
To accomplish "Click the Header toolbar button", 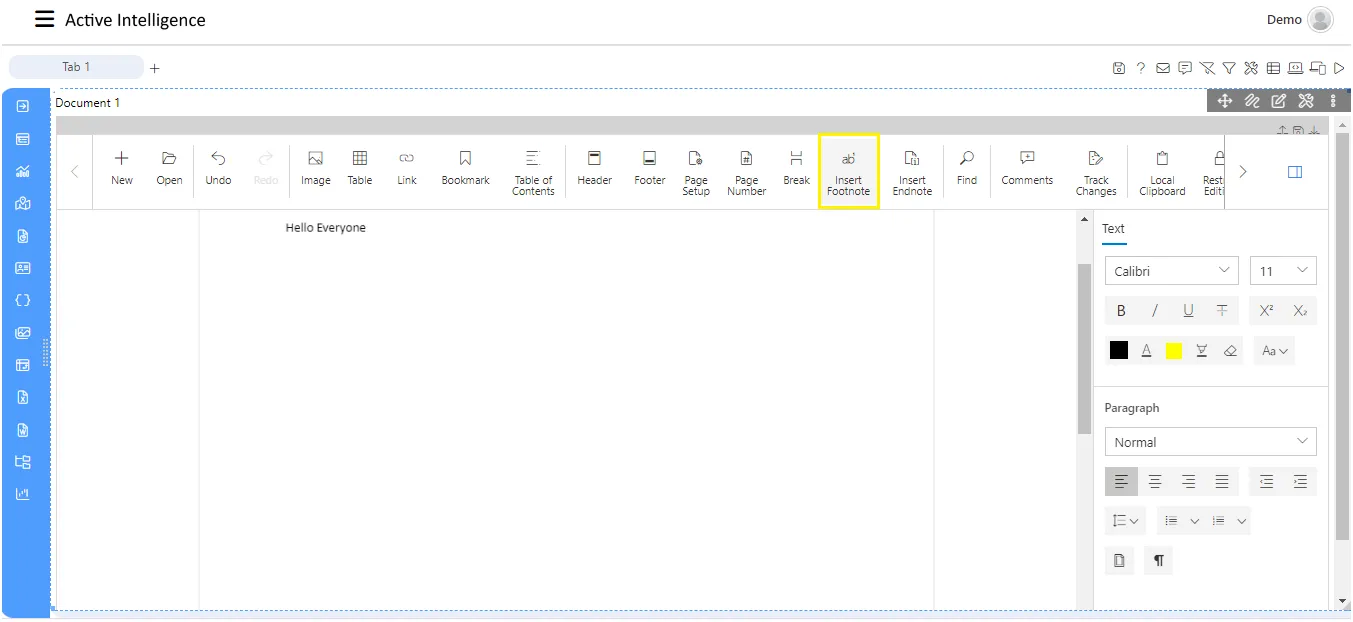I will (594, 168).
